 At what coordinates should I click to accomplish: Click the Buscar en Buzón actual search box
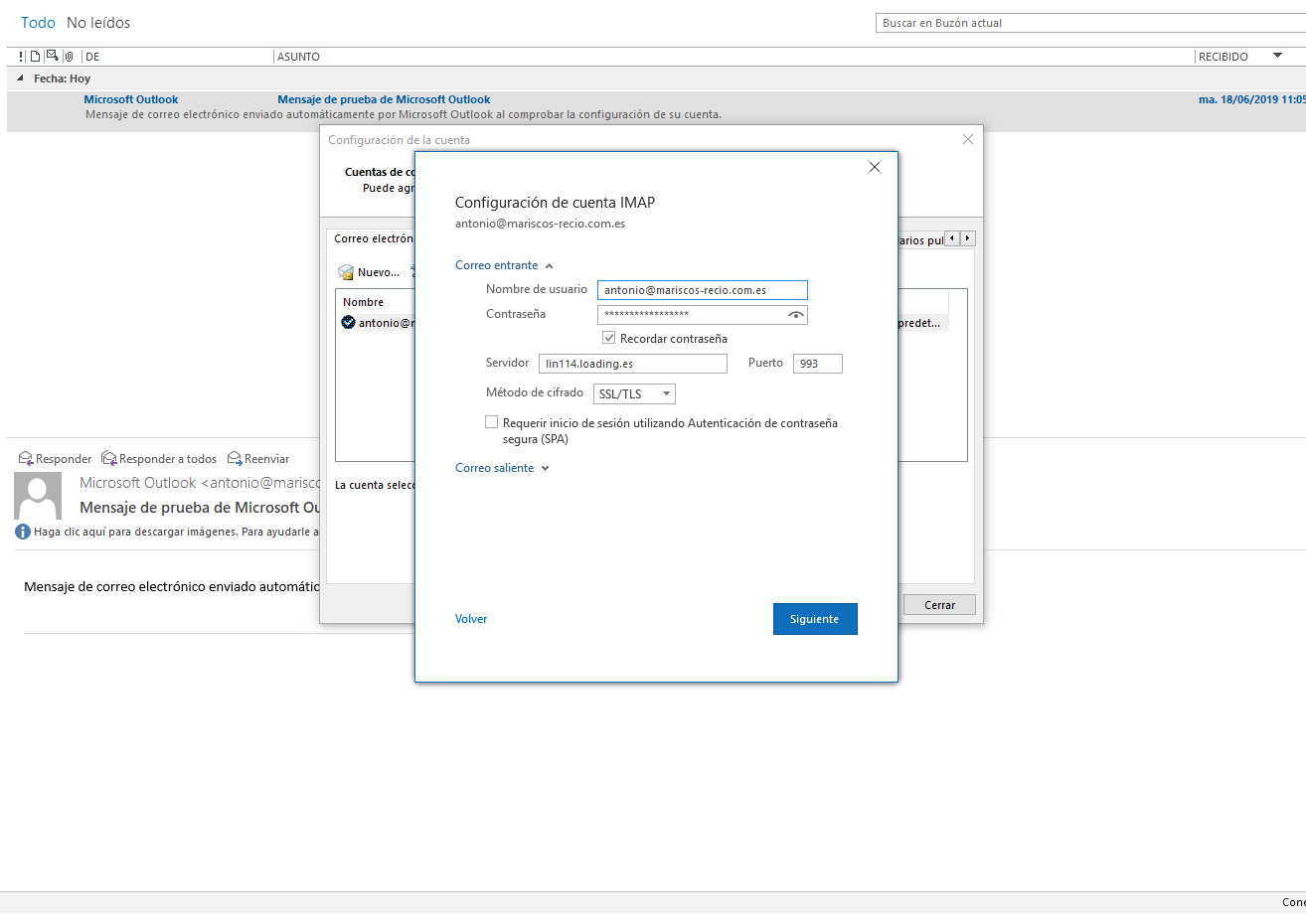[x=1090, y=23]
